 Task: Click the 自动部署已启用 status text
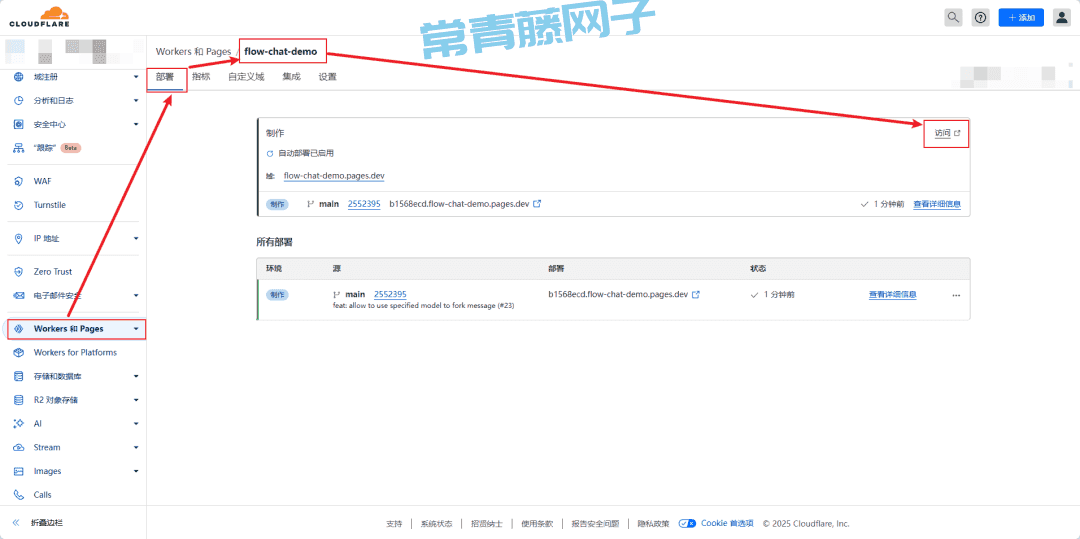click(307, 153)
